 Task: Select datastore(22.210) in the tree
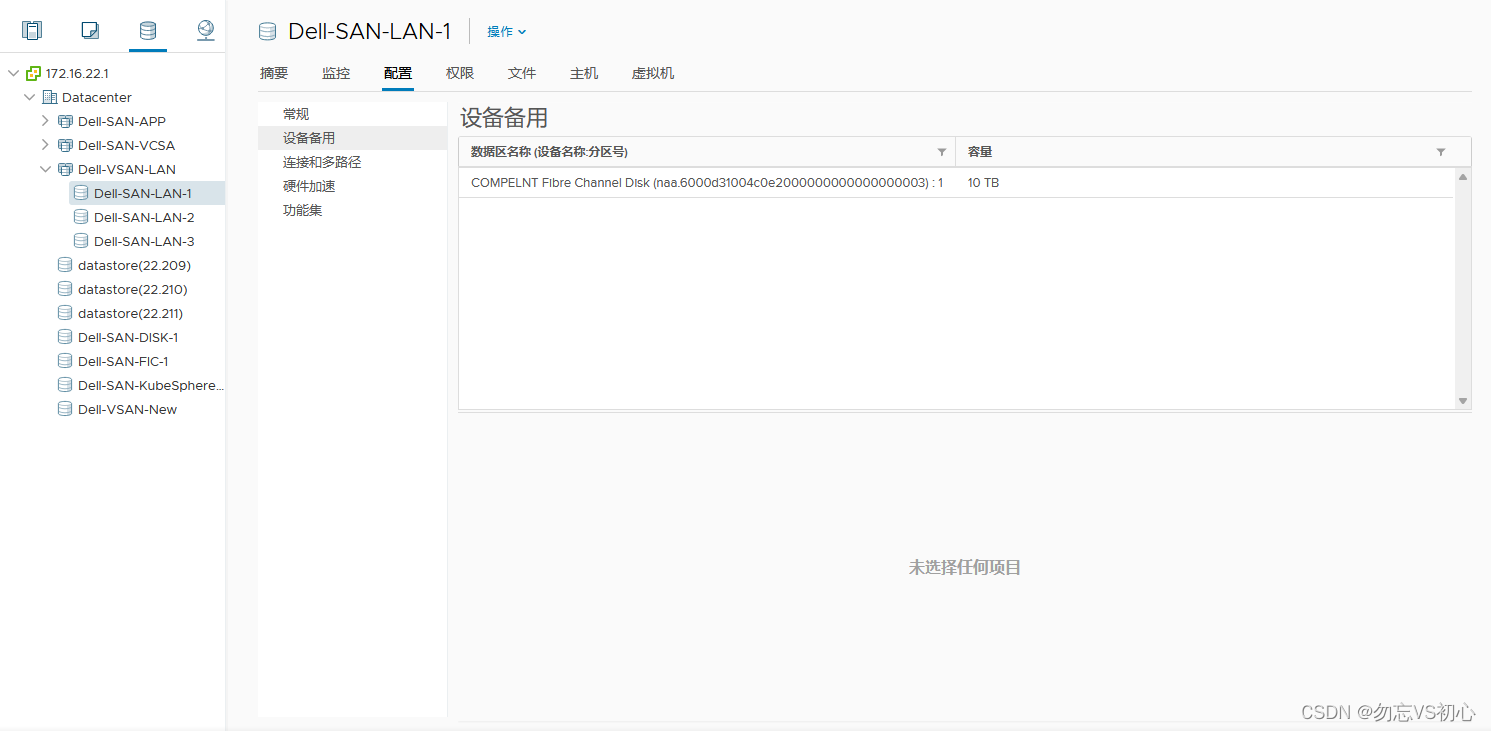click(132, 289)
